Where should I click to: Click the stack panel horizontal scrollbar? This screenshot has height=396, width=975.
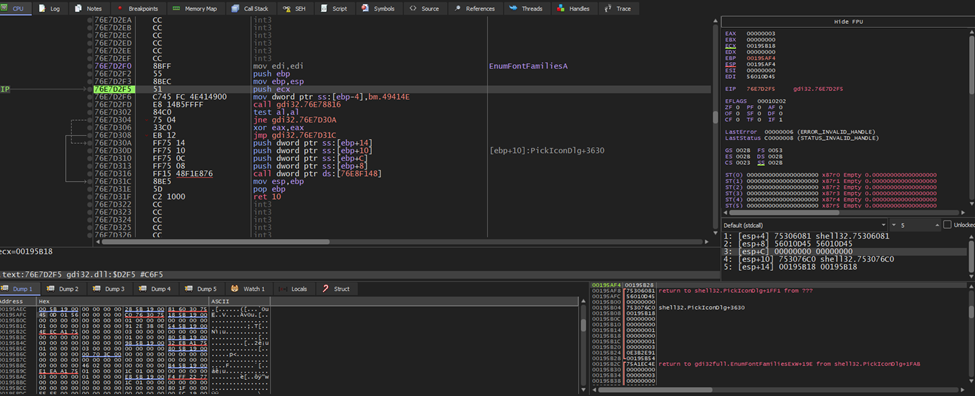tap(780, 390)
